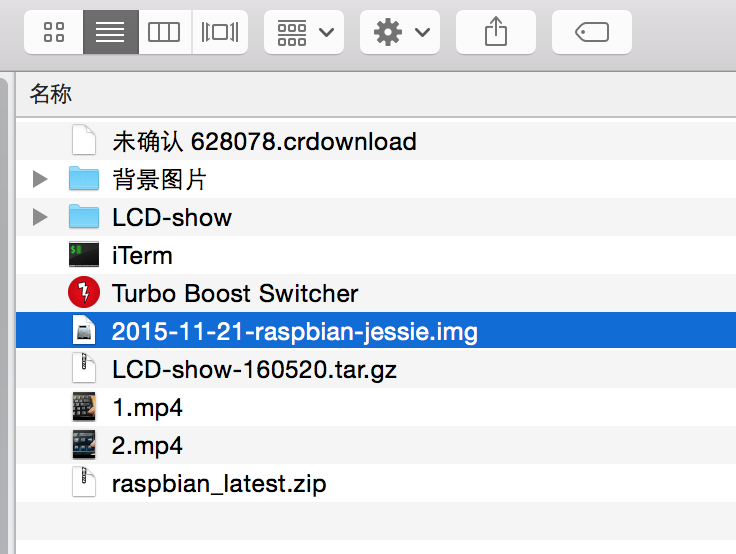Click the LCD-show folder icon
Viewport: 736px width, 554px height.
point(84,216)
